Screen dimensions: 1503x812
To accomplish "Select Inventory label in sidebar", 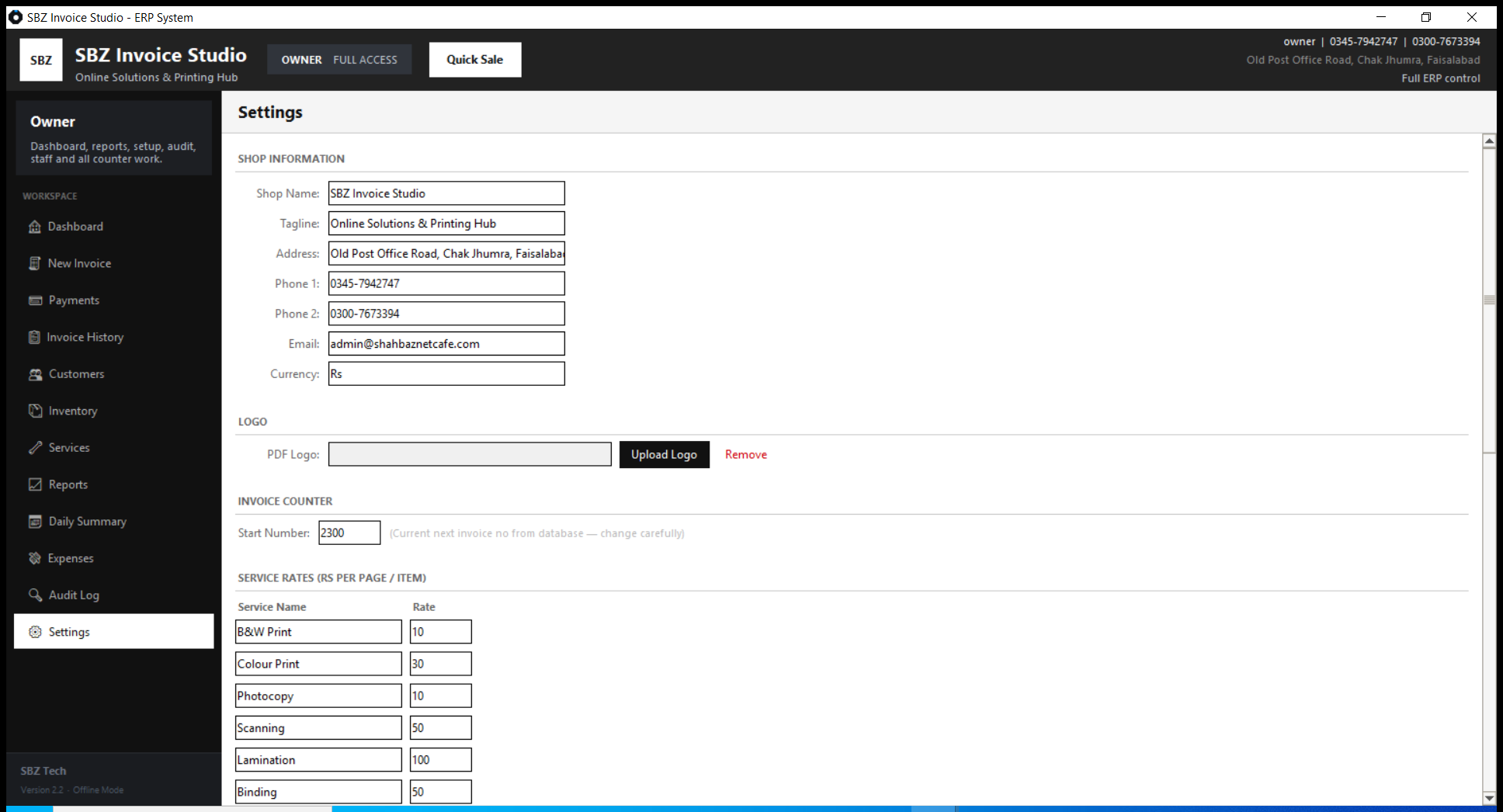I will 73,411.
